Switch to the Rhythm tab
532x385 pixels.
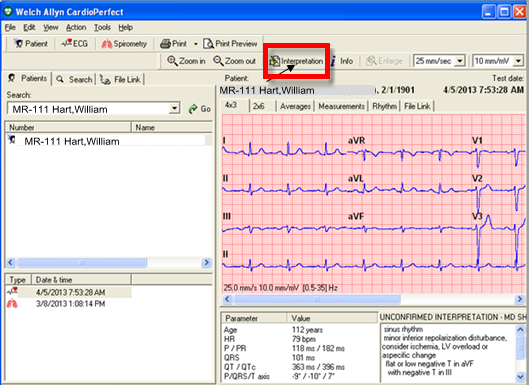[x=384, y=107]
